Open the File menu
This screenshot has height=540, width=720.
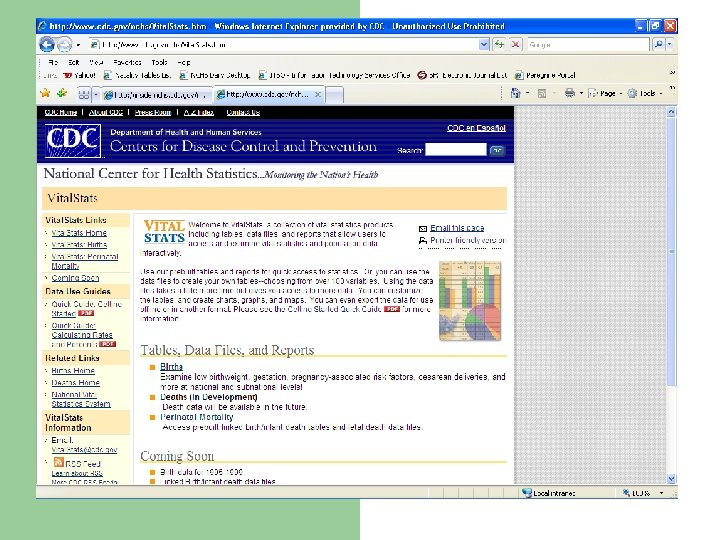(x=53, y=62)
